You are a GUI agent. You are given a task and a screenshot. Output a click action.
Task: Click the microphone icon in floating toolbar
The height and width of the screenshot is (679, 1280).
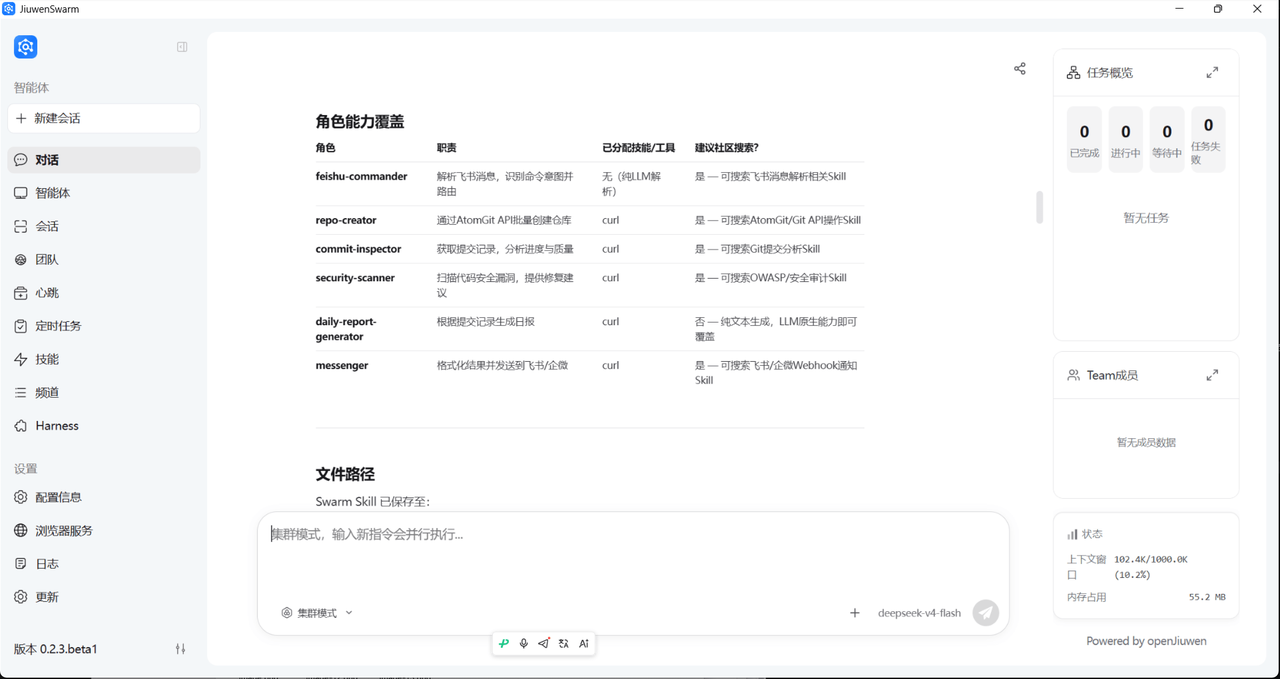(524, 644)
